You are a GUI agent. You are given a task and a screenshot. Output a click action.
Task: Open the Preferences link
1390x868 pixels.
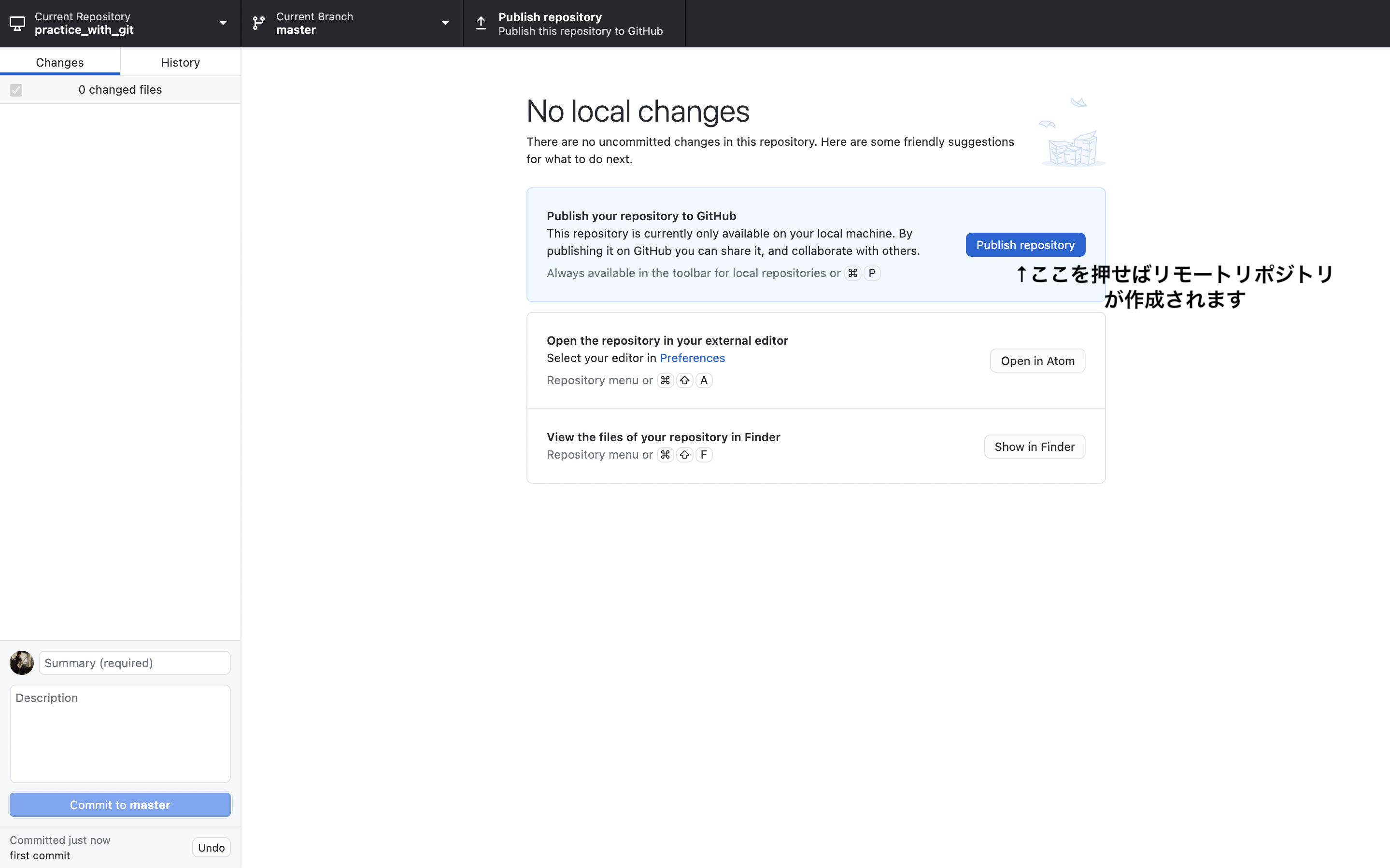pos(692,358)
